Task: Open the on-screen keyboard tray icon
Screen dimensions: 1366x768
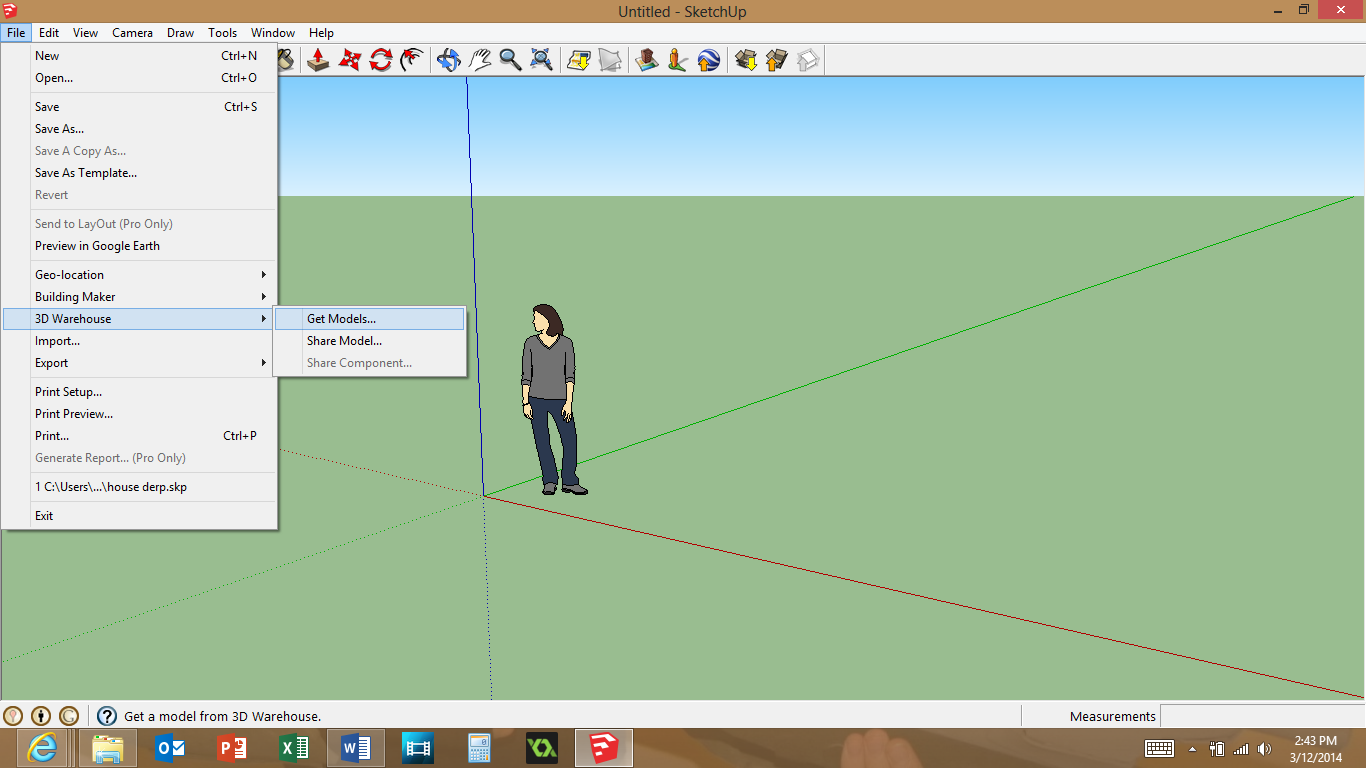Action: coord(1159,748)
